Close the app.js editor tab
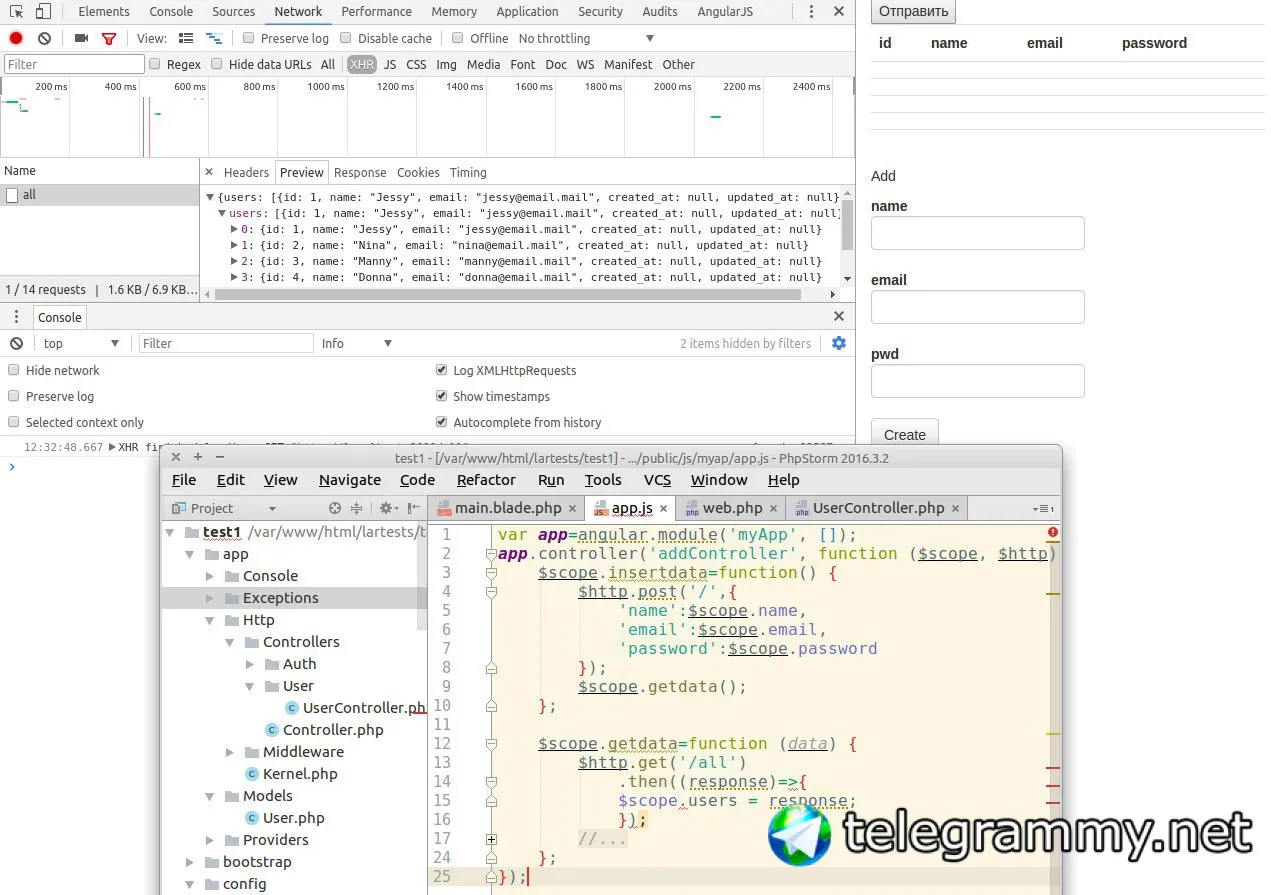The width and height of the screenshot is (1271, 895). pyautogui.click(x=663, y=509)
